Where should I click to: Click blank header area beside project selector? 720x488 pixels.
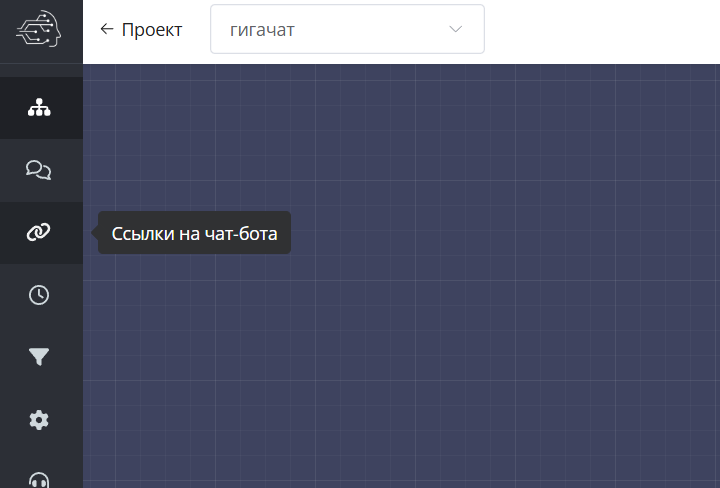600,30
